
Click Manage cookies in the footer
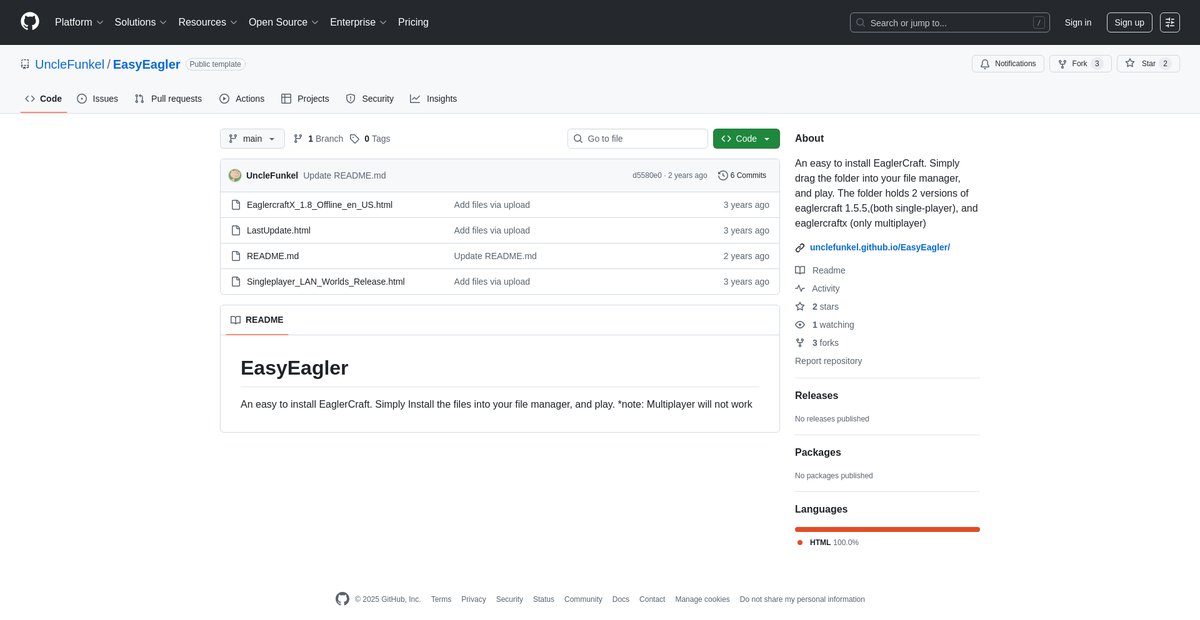pyautogui.click(x=702, y=599)
